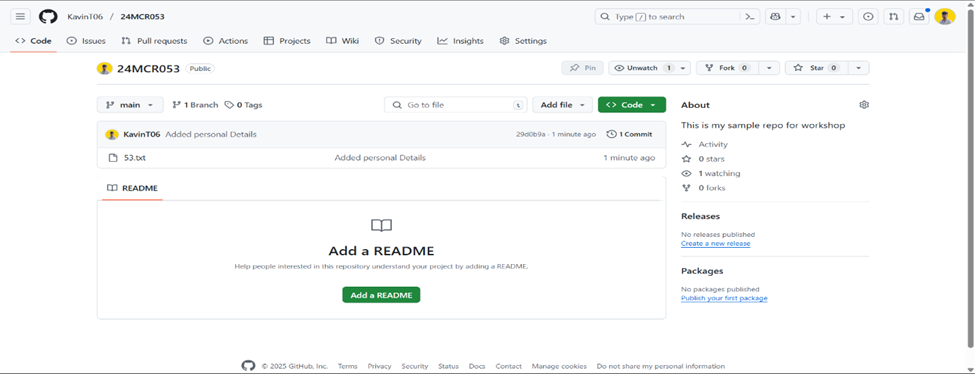
Task: Focus the Type / to search box
Action: click(668, 17)
